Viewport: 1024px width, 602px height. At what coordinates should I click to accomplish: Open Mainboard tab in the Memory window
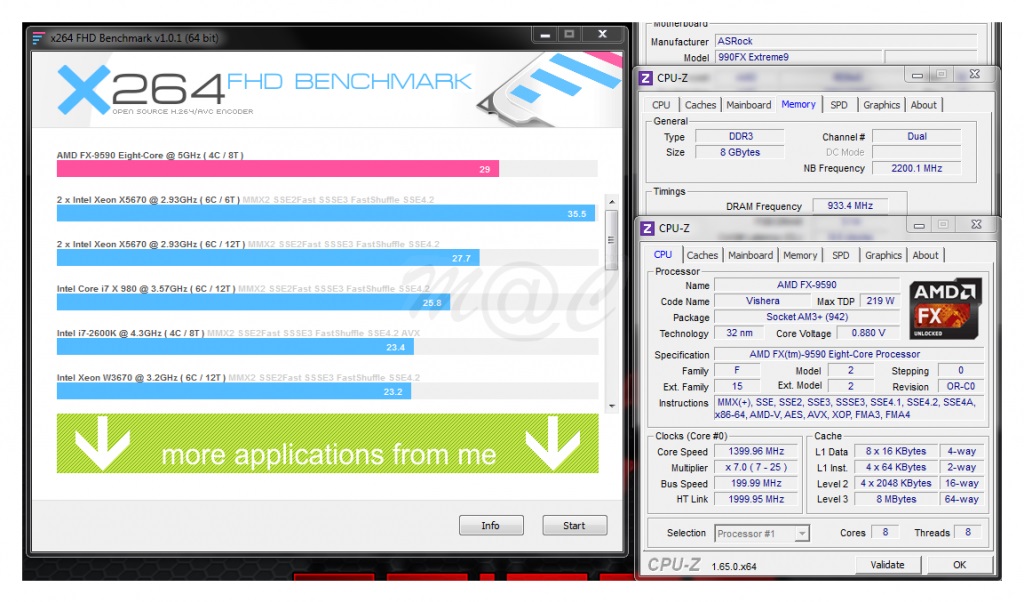pyautogui.click(x=748, y=105)
